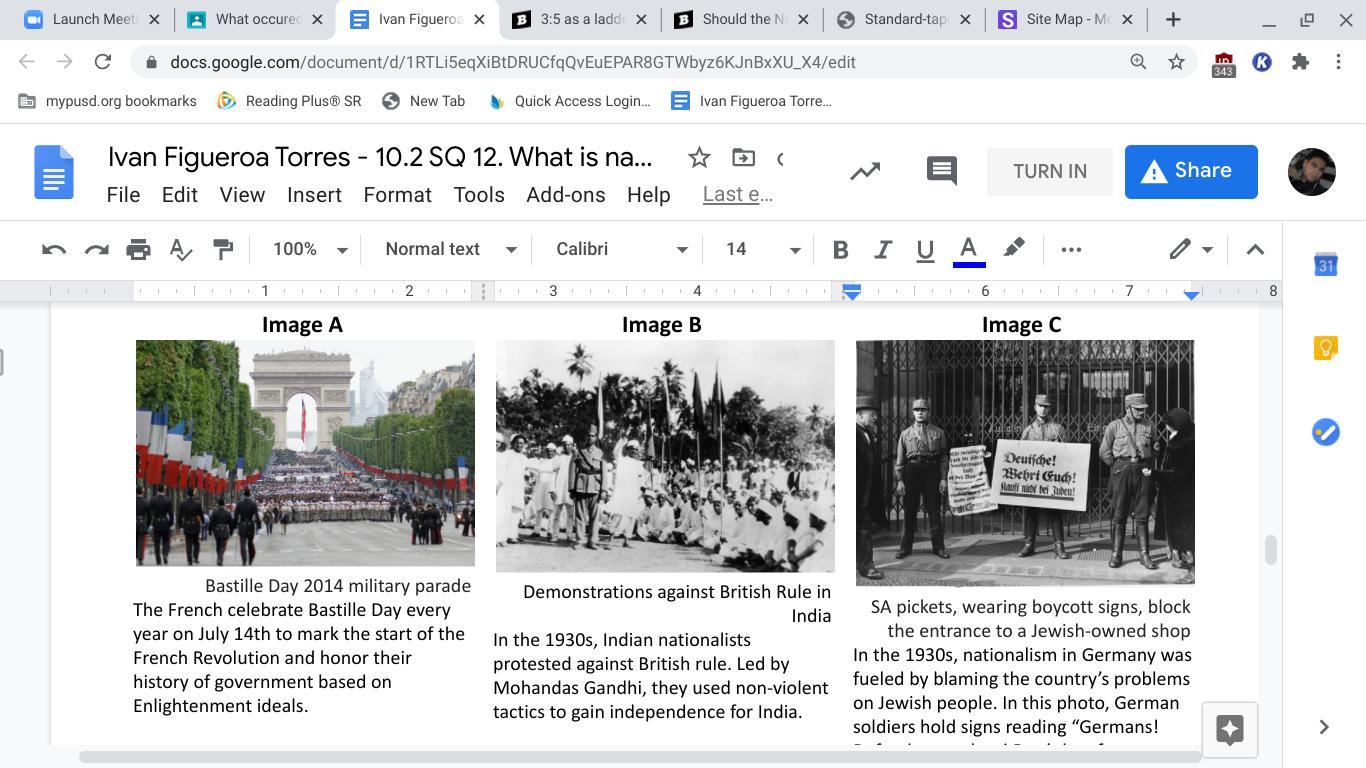This screenshot has width=1366, height=768.
Task: Toggle Italic formatting
Action: pyautogui.click(x=882, y=249)
